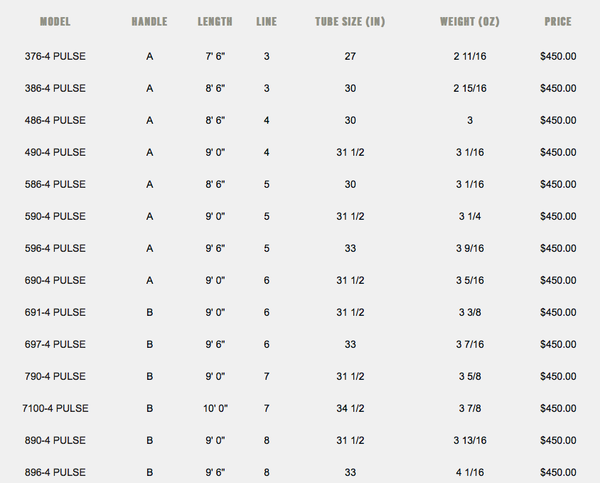
Task: Click the PRICE column header
Action: tap(558, 21)
